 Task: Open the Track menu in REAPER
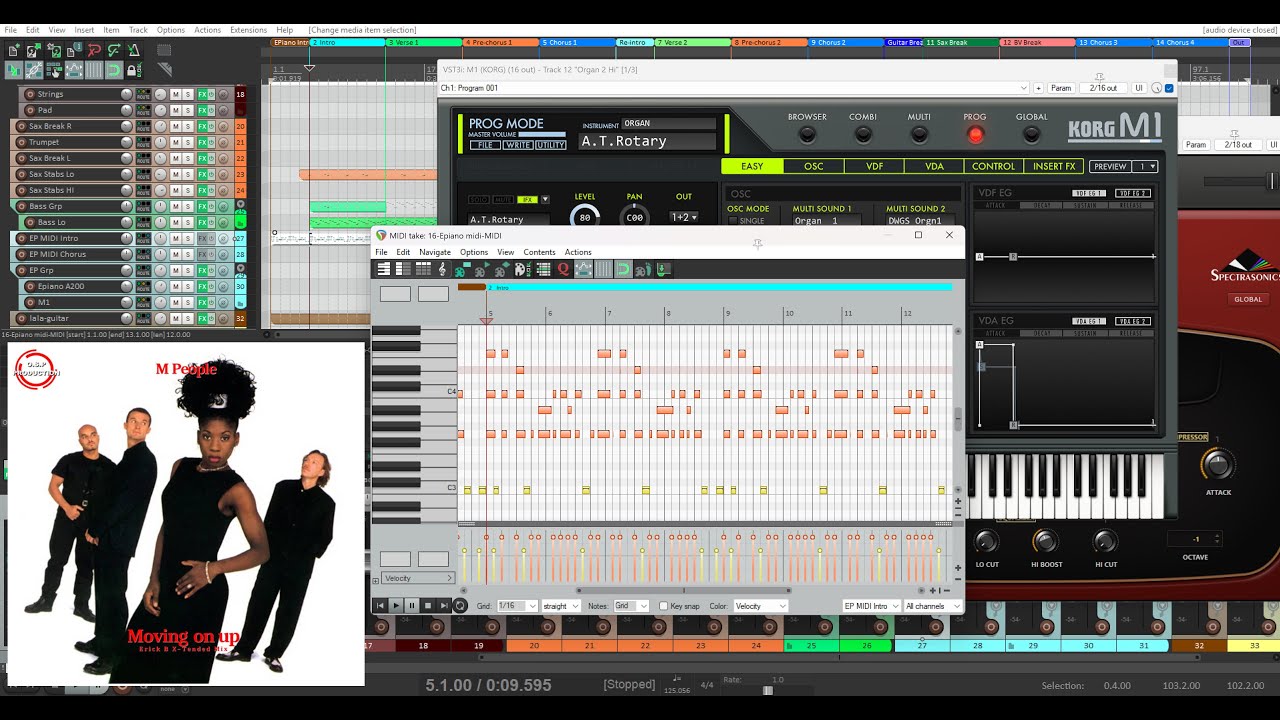tap(138, 30)
